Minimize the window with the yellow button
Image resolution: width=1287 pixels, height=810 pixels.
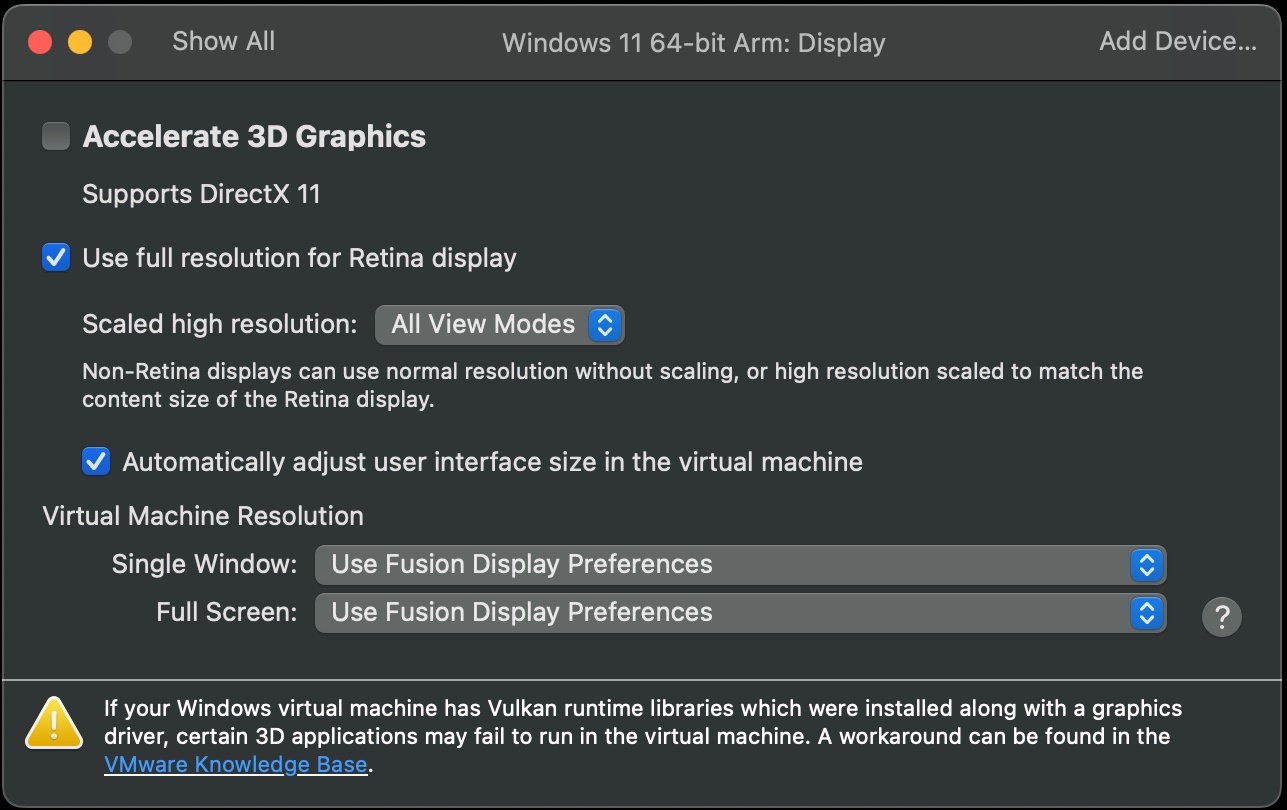(x=80, y=42)
